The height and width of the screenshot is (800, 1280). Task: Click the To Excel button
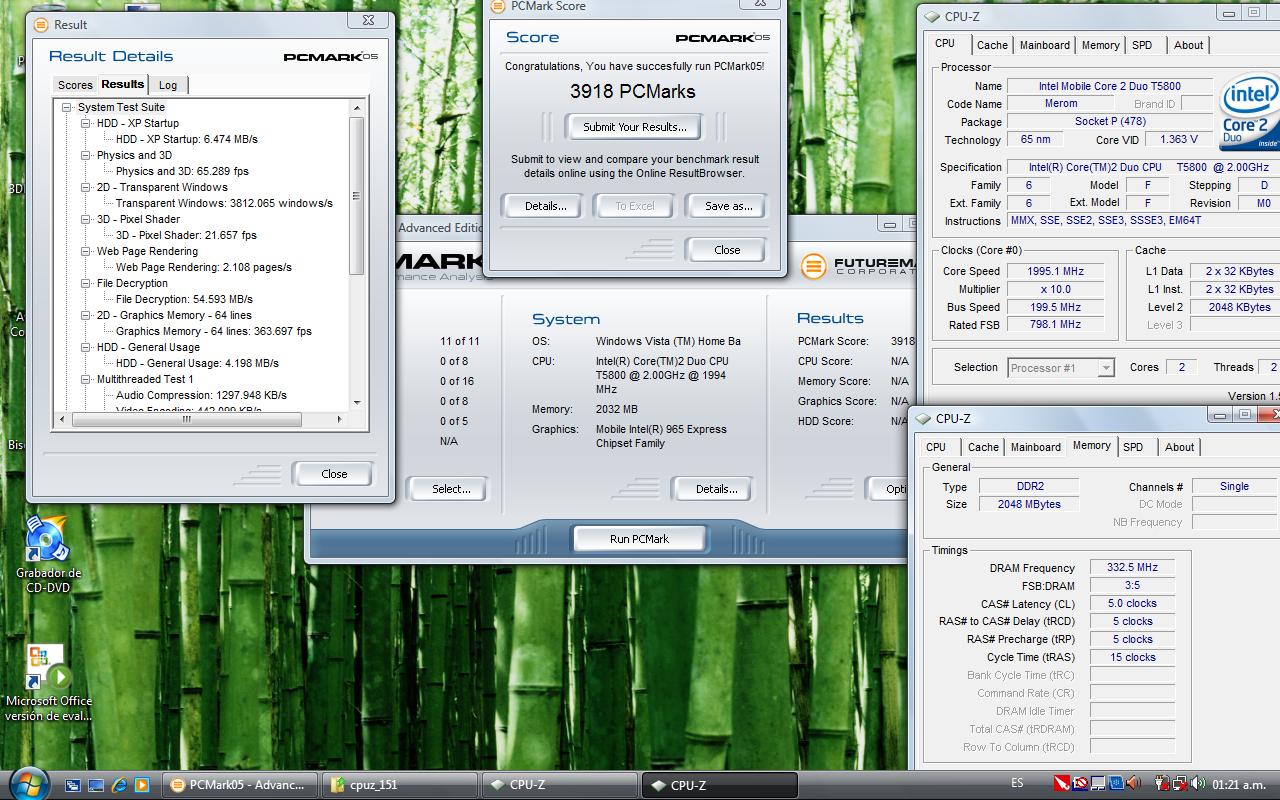[x=635, y=206]
